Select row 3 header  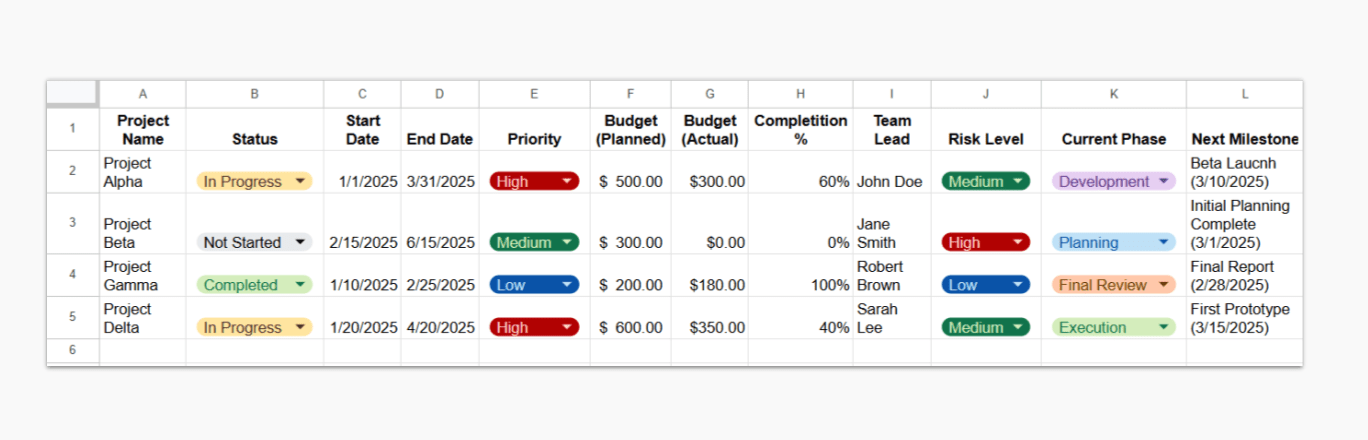72,223
